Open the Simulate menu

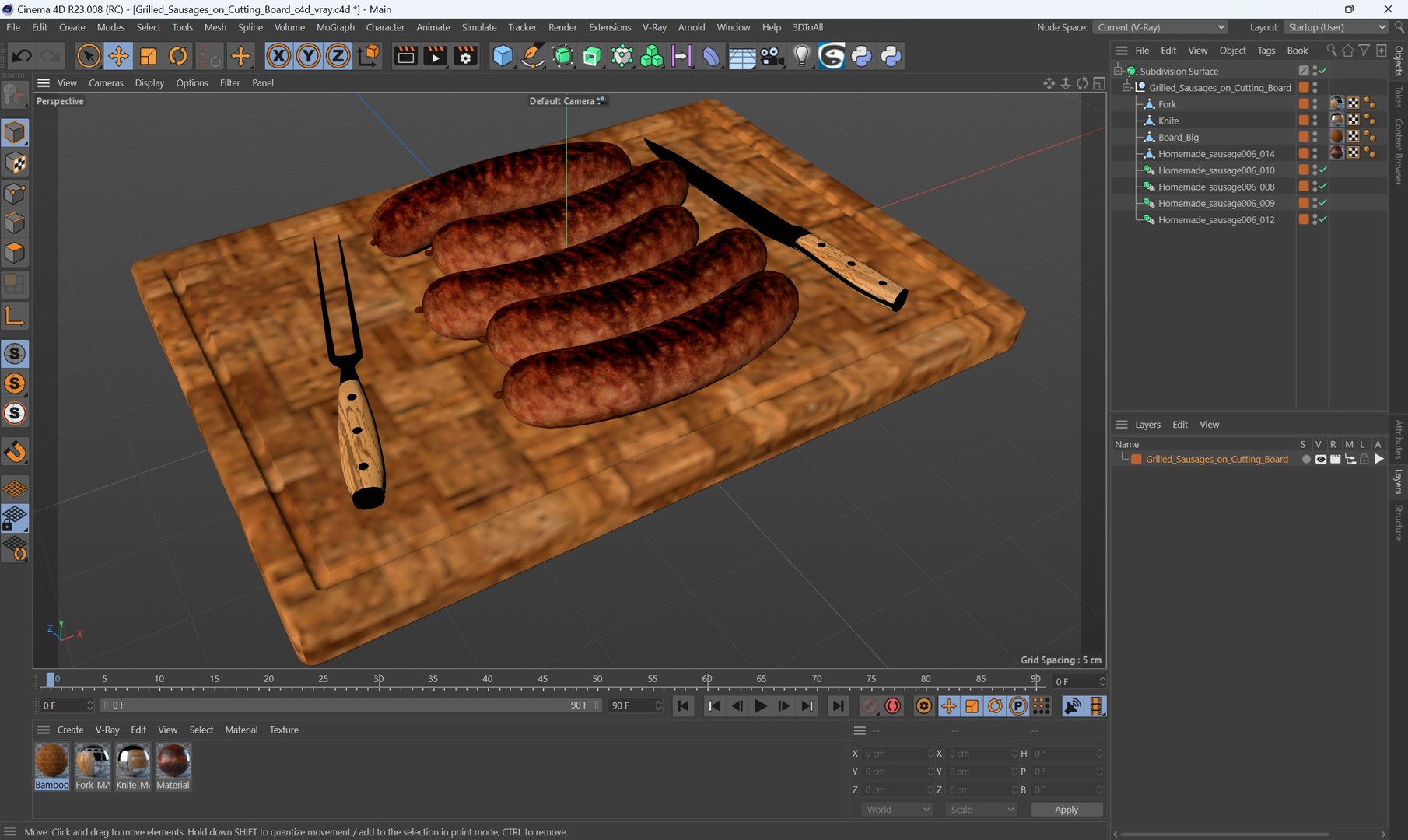[x=479, y=27]
